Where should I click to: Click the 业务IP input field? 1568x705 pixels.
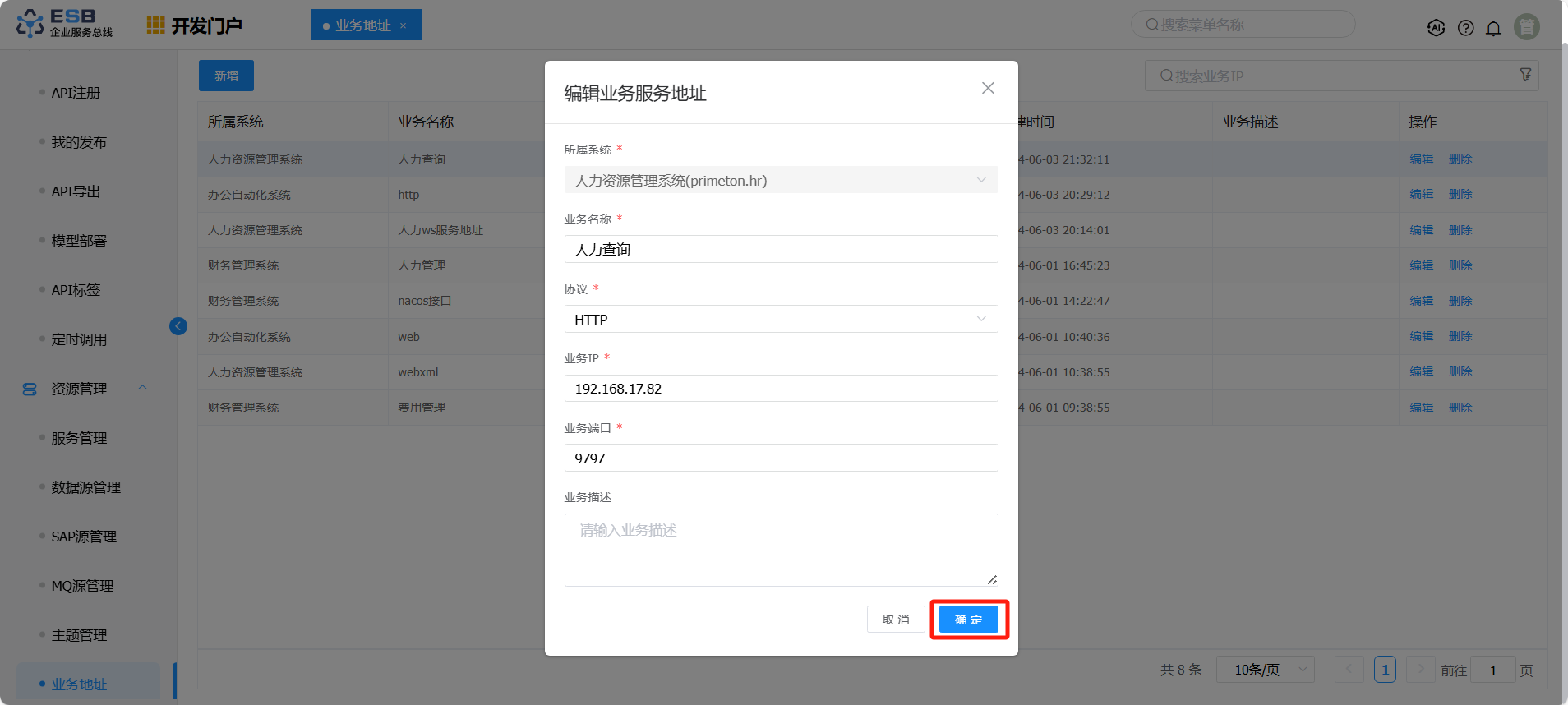[x=781, y=389]
